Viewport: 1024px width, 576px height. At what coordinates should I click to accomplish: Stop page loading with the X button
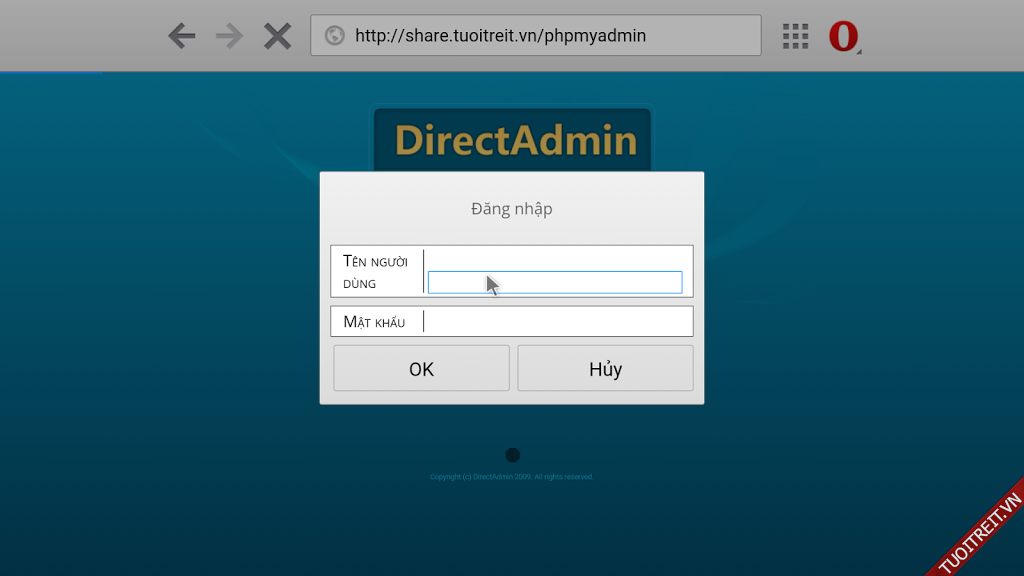tap(277, 37)
